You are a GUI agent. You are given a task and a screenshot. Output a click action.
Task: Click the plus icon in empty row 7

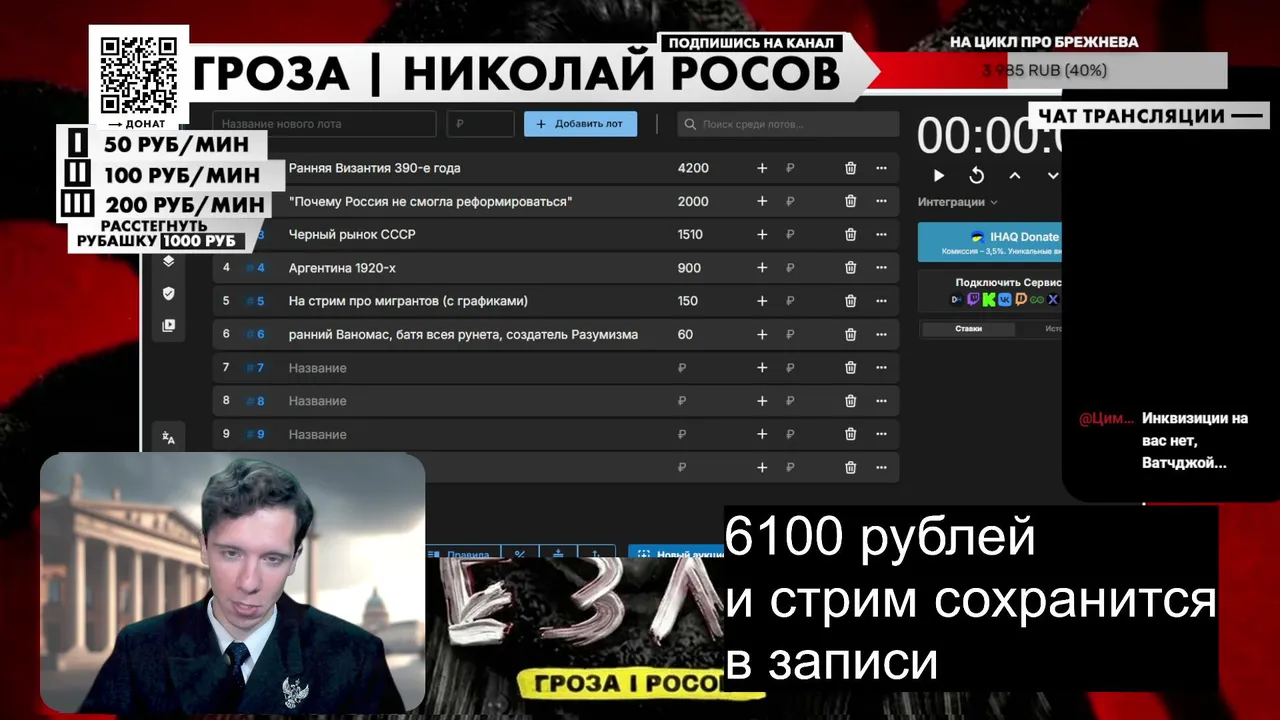pos(762,368)
